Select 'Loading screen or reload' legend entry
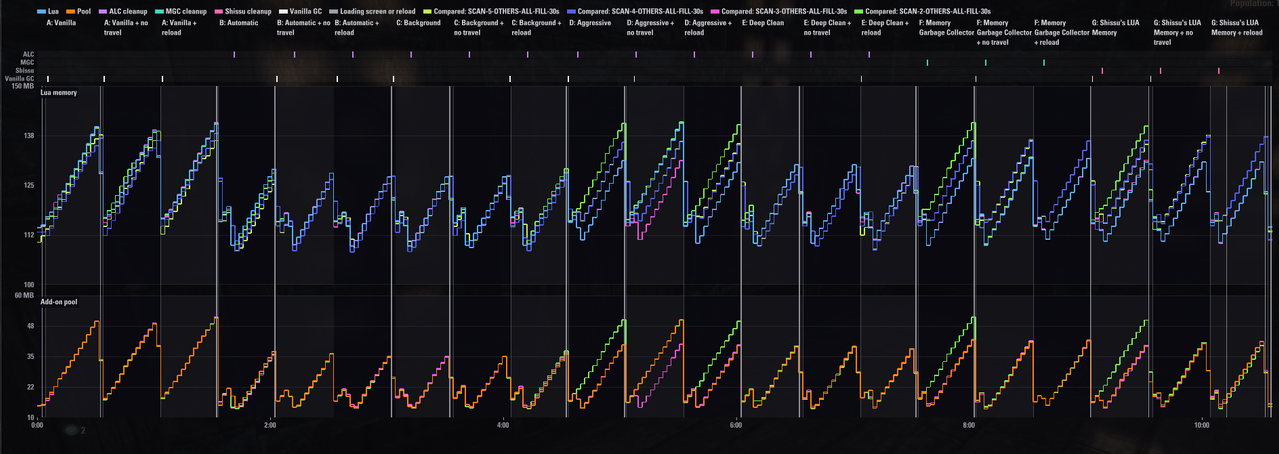1279x454 pixels. tap(371, 11)
